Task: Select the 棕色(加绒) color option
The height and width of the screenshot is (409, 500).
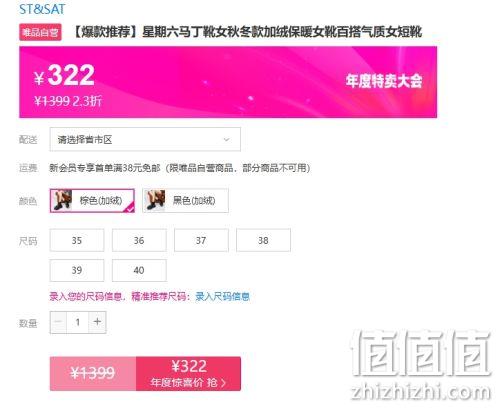Action: [92, 201]
